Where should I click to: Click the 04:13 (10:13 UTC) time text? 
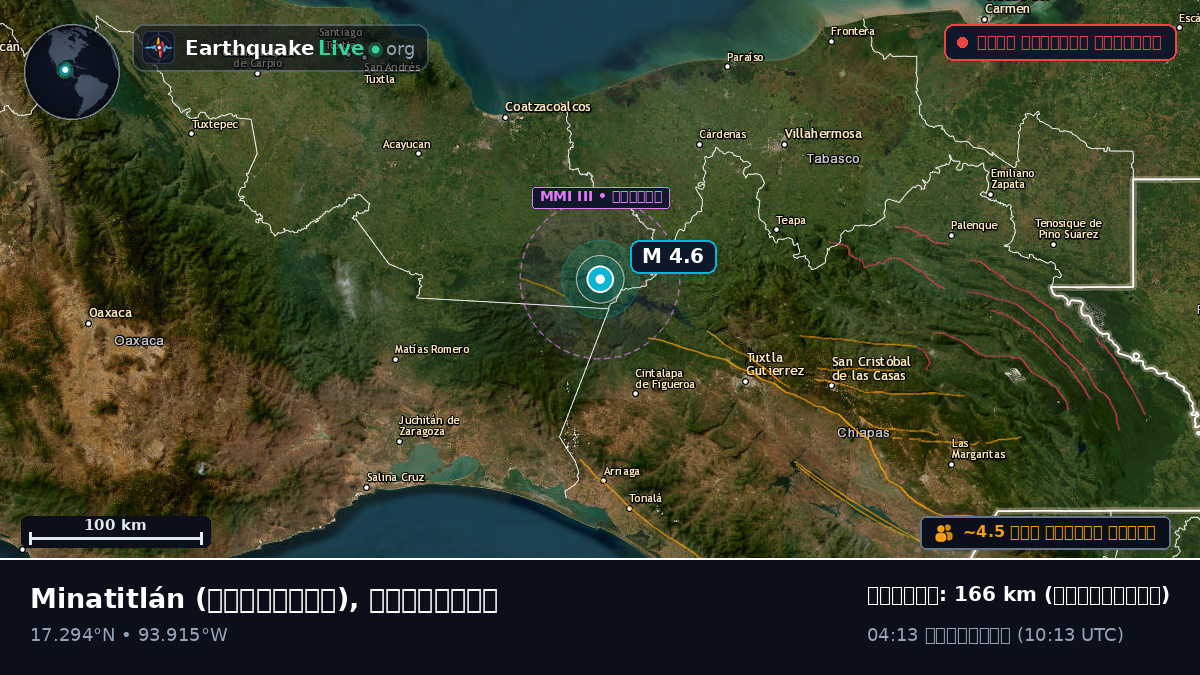[995, 635]
